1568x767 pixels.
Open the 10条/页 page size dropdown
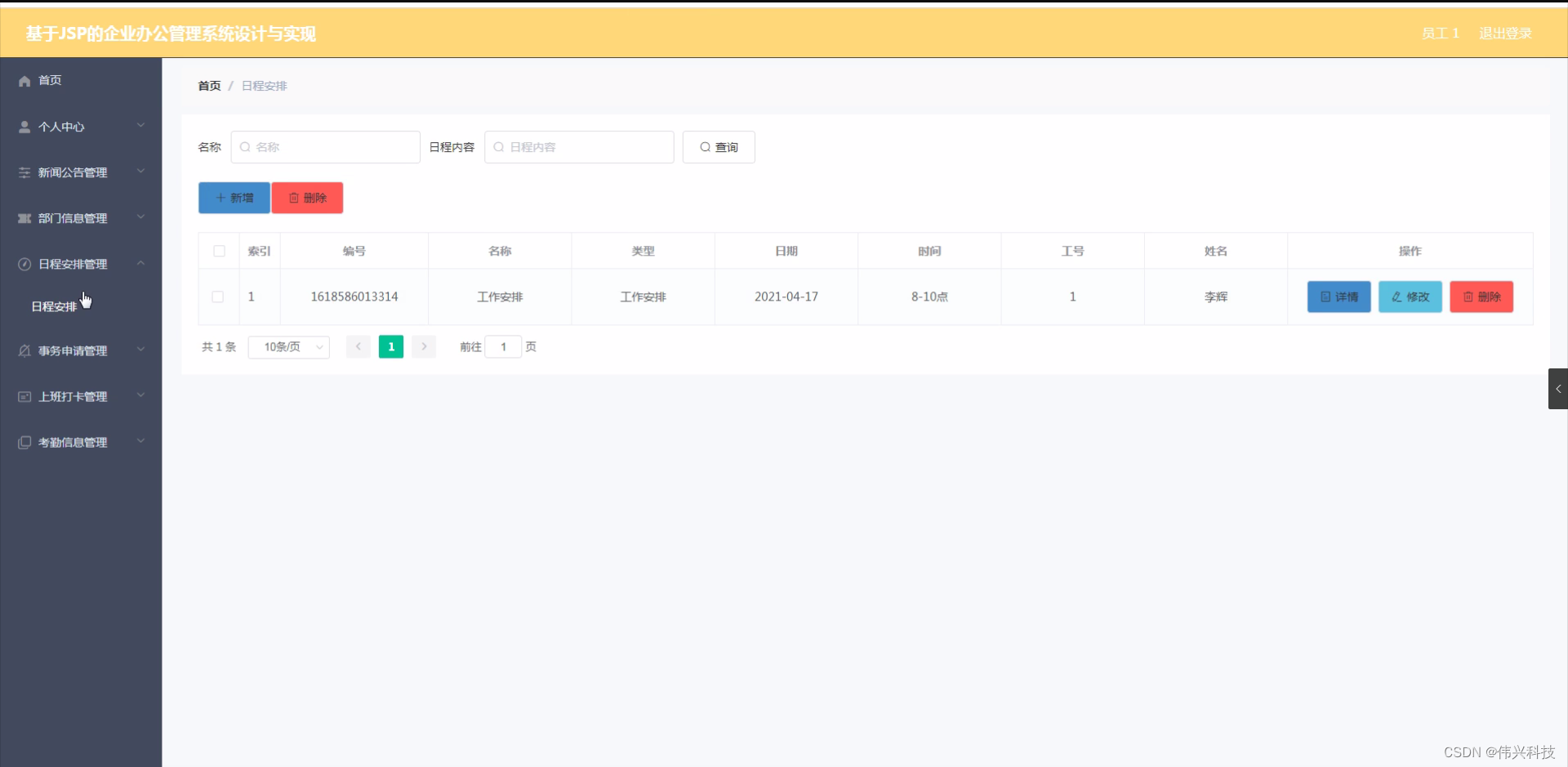click(x=288, y=346)
